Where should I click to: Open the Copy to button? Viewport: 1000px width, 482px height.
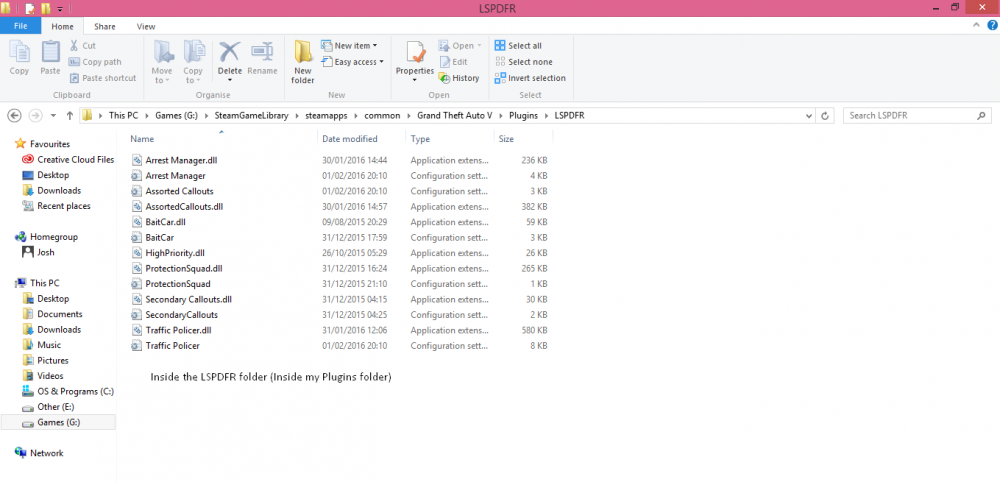point(193,62)
